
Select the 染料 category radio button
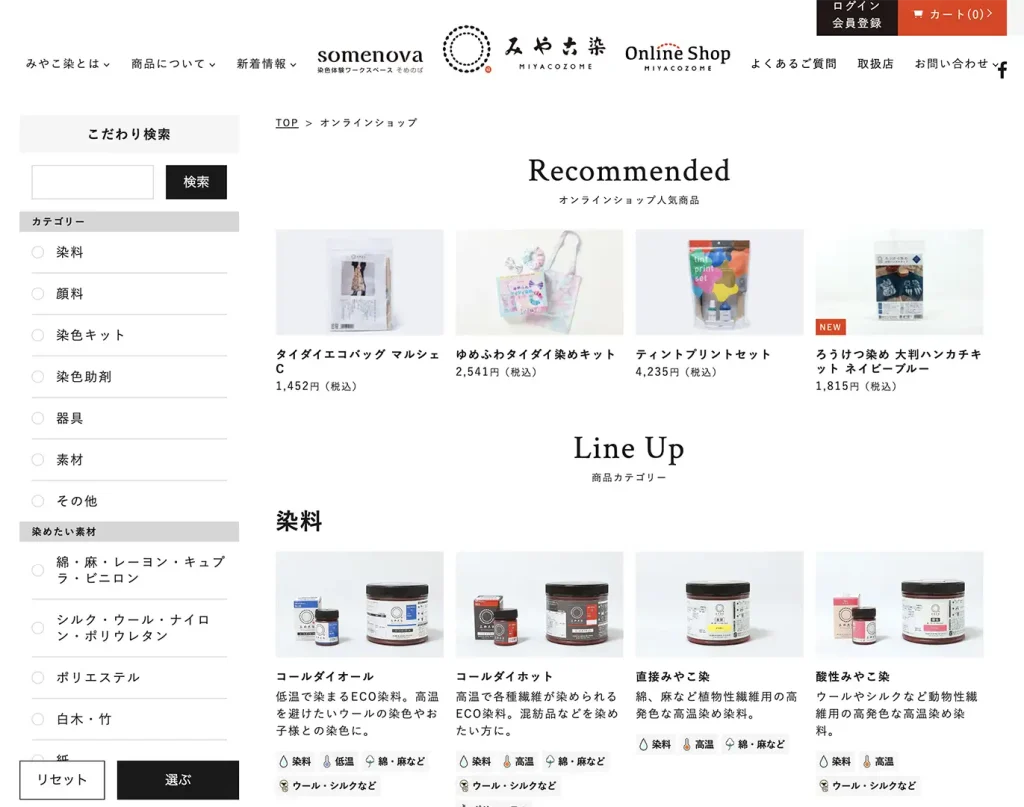(38, 252)
